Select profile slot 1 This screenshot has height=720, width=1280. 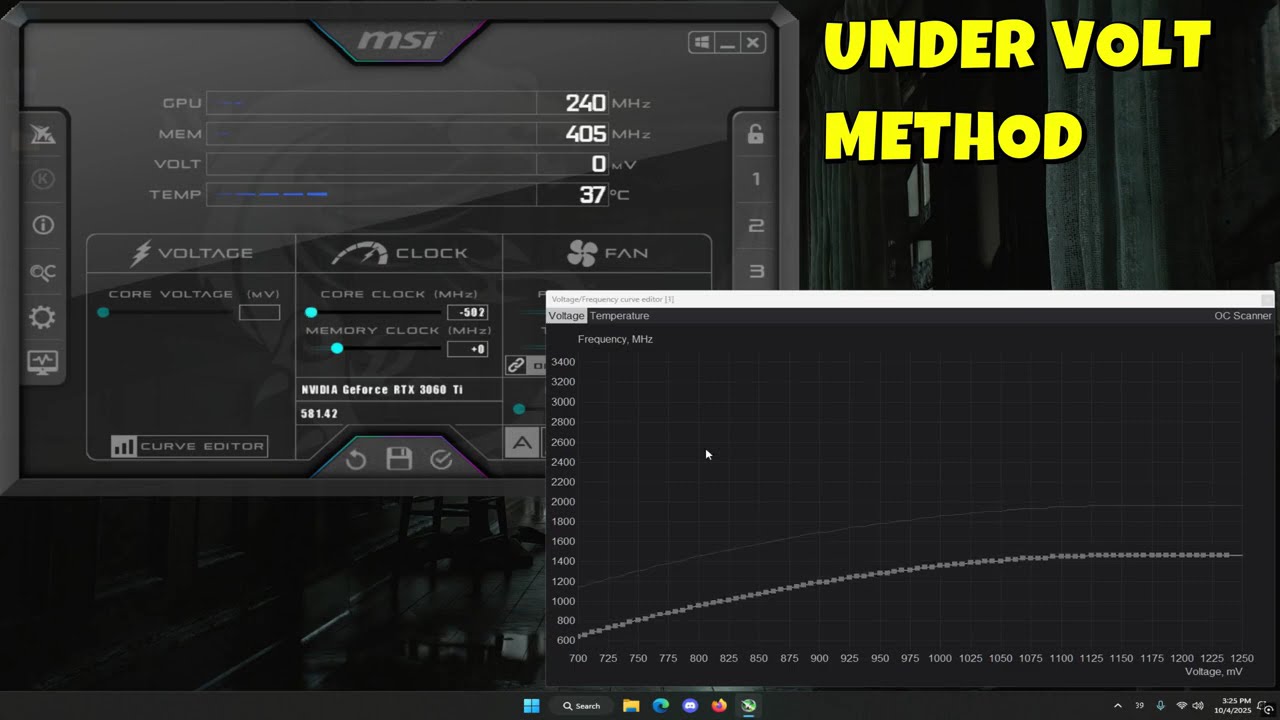pyautogui.click(x=756, y=179)
